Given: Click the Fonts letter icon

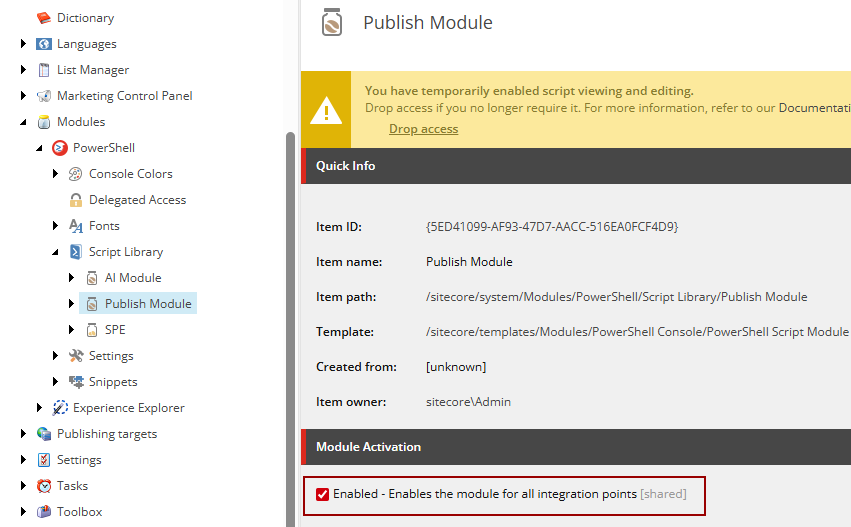Looking at the screenshot, I should 75,226.
